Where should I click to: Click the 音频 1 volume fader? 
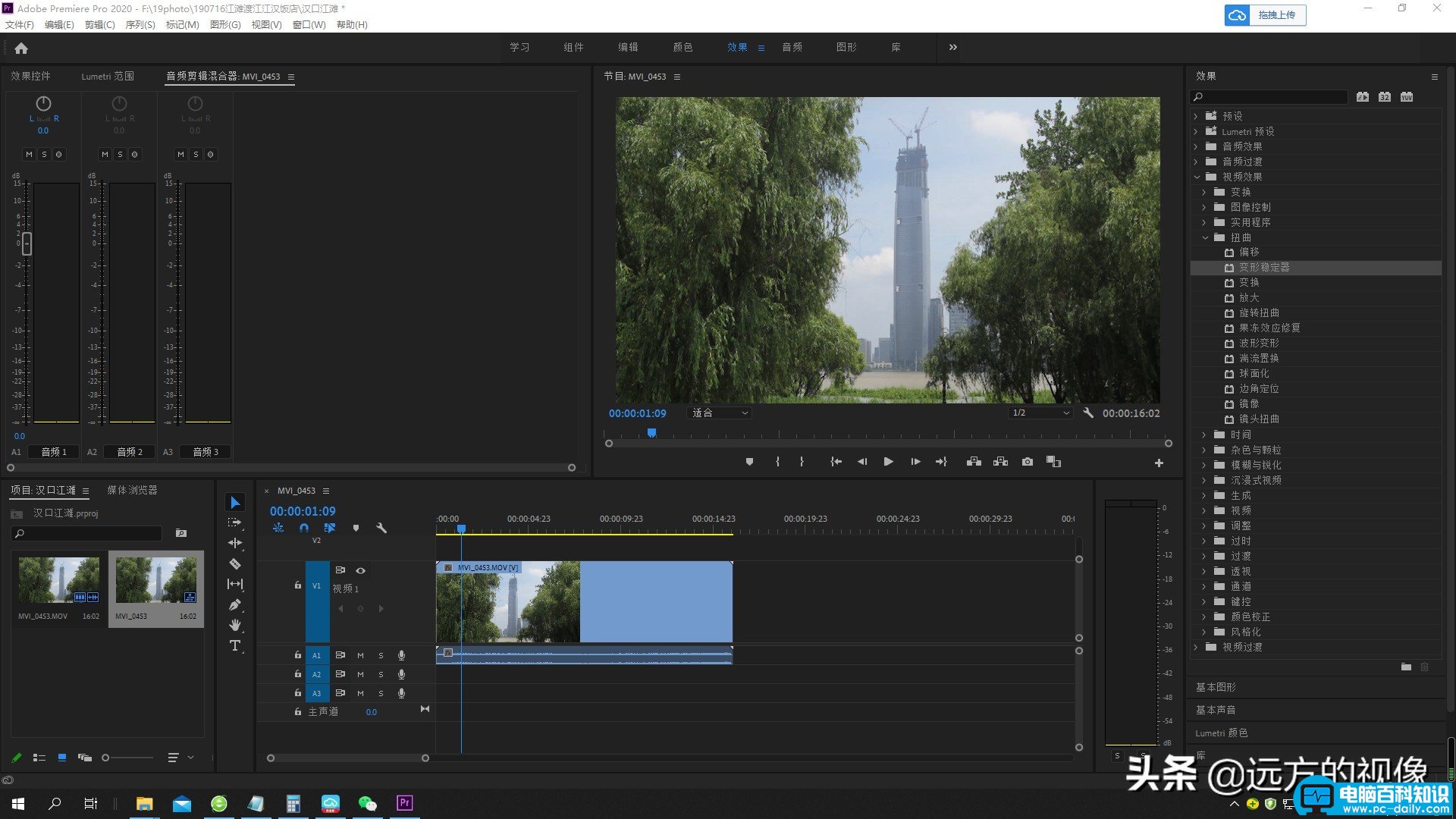point(27,243)
